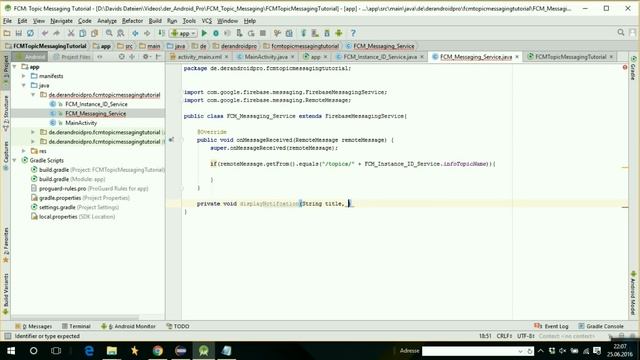Collapse the app module tree node
Screen dimensions: 640x360
click(x=15, y=67)
